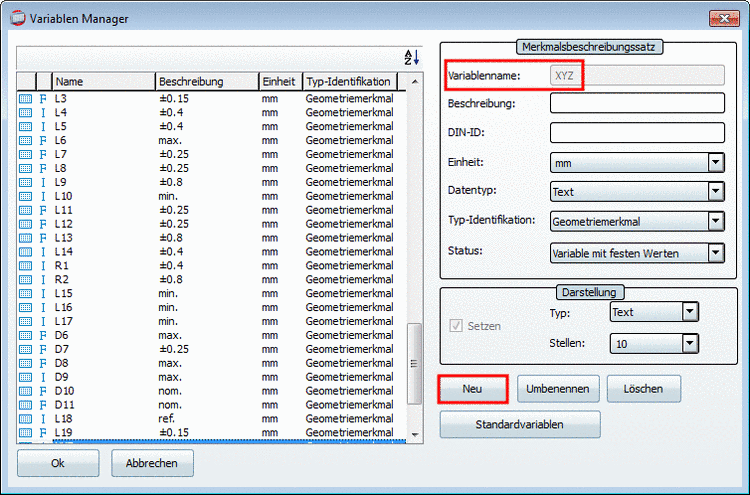Viewport: 750px width, 495px height.
Task: Click the I status icon in row L17
Action: 43,321
